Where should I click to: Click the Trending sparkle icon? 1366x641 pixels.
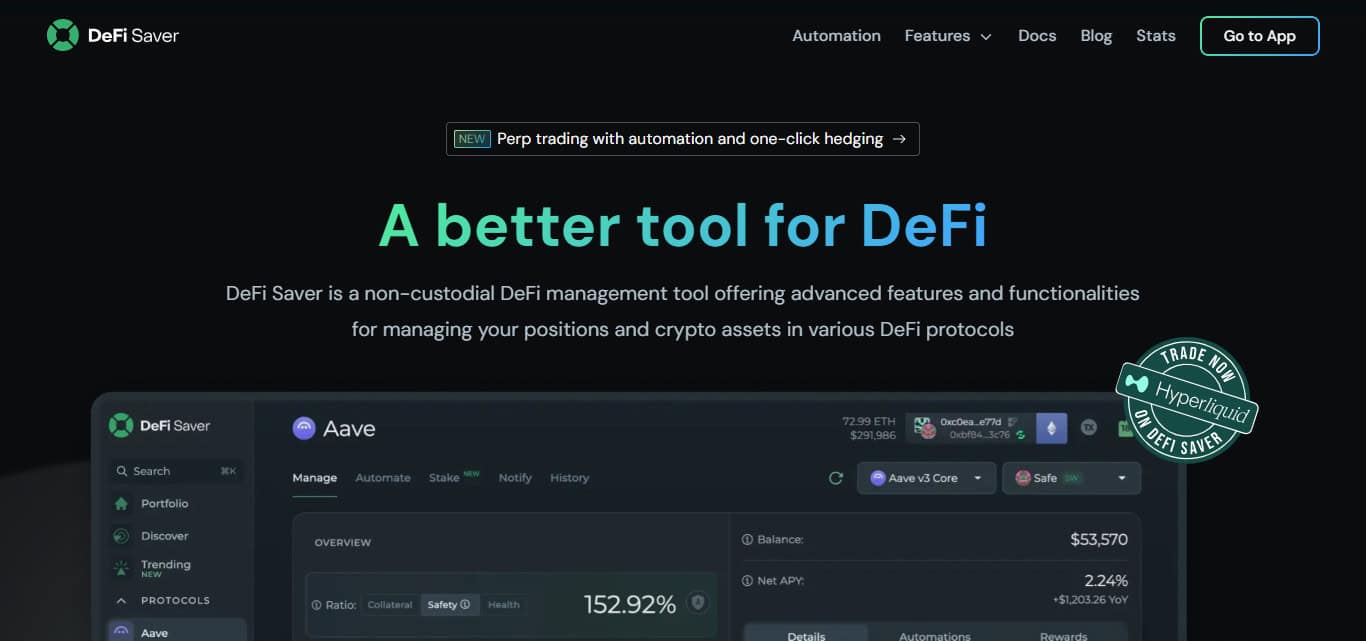(122, 568)
